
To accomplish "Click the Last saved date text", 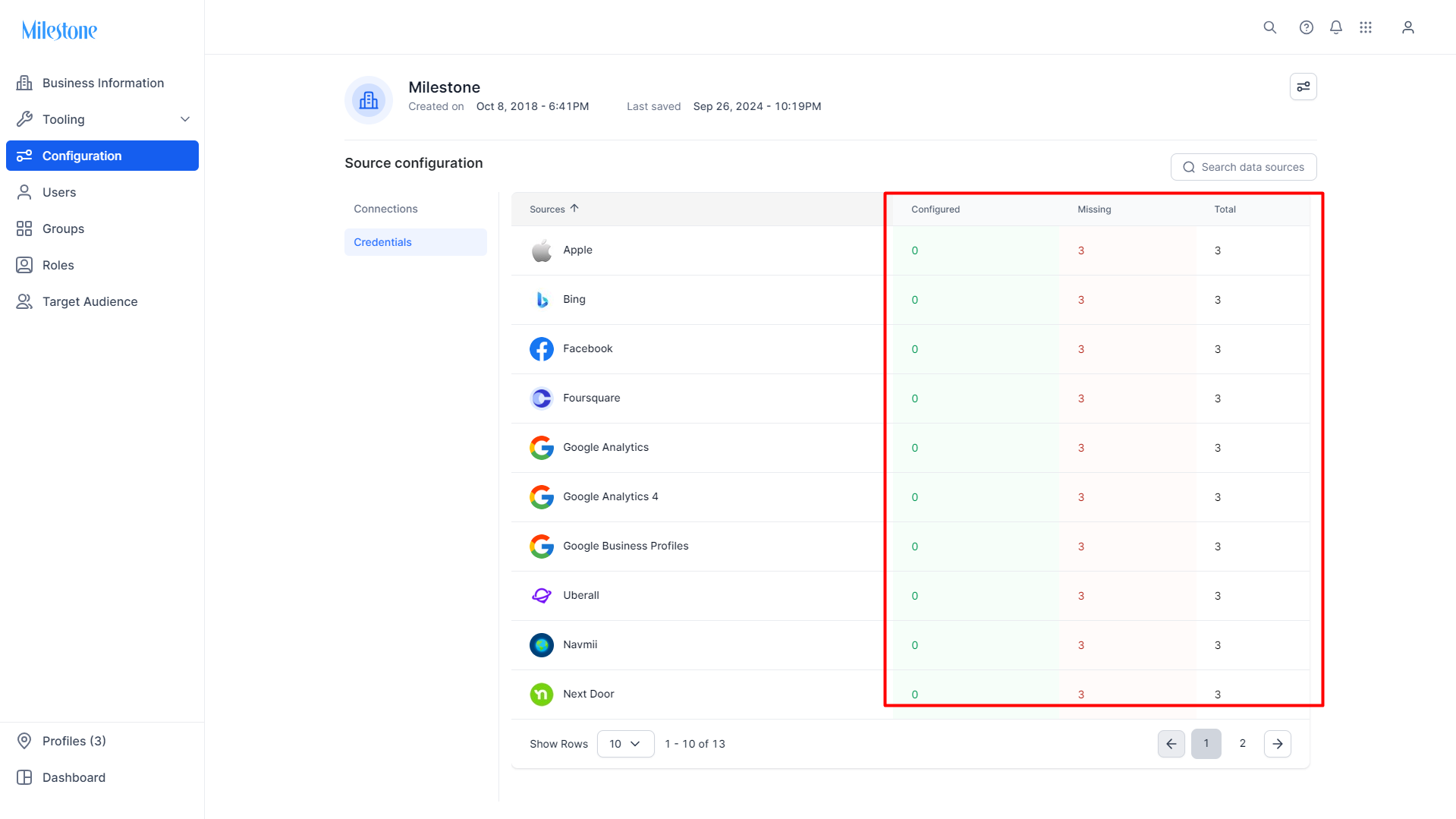I will click(x=756, y=106).
